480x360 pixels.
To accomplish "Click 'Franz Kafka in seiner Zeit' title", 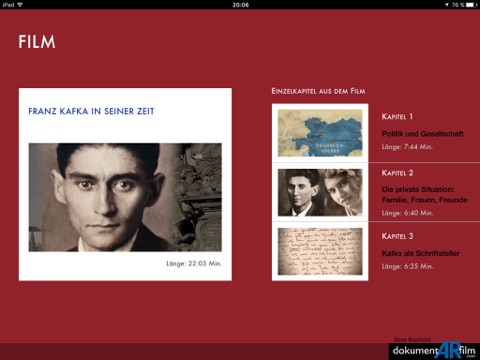I will click(91, 111).
